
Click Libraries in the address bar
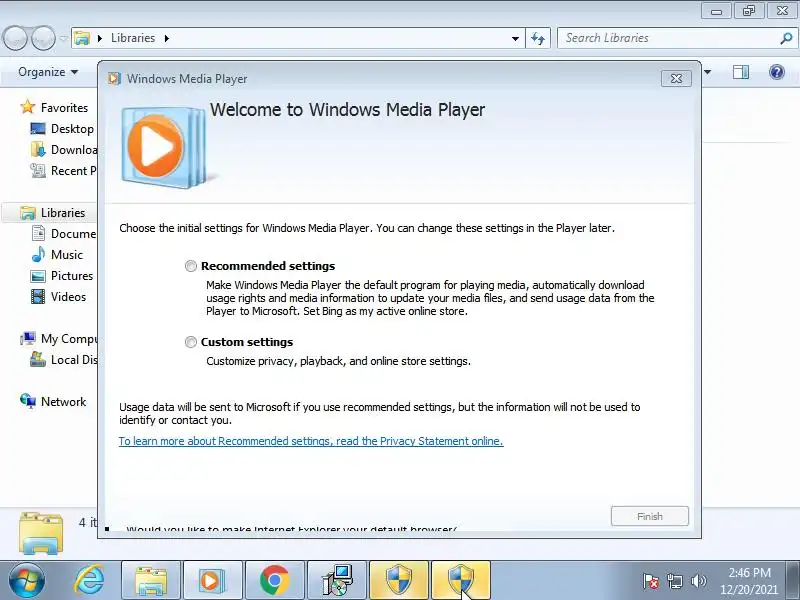point(133,38)
